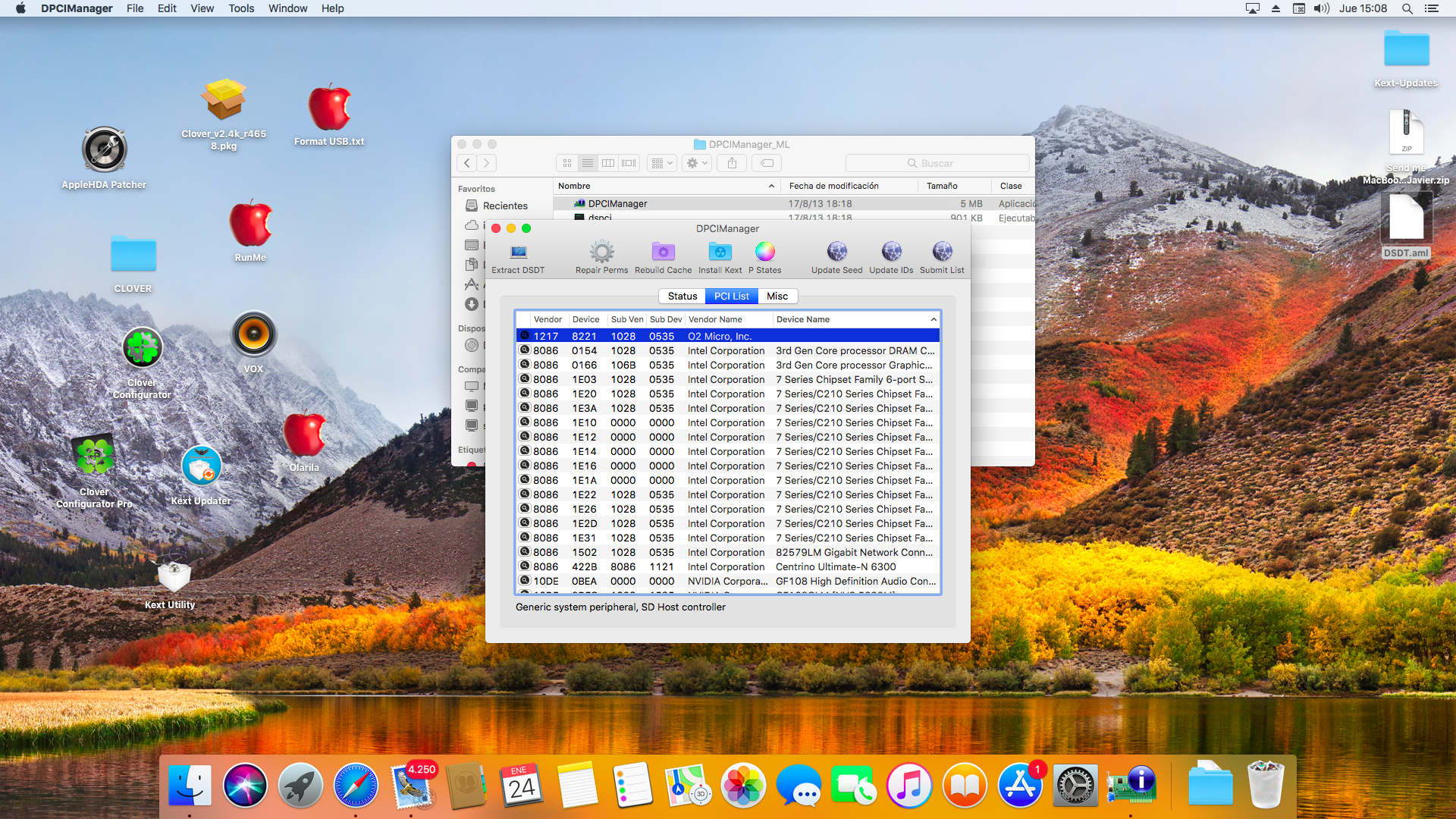
Task: Click the Finder window back arrow button
Action: 467,163
